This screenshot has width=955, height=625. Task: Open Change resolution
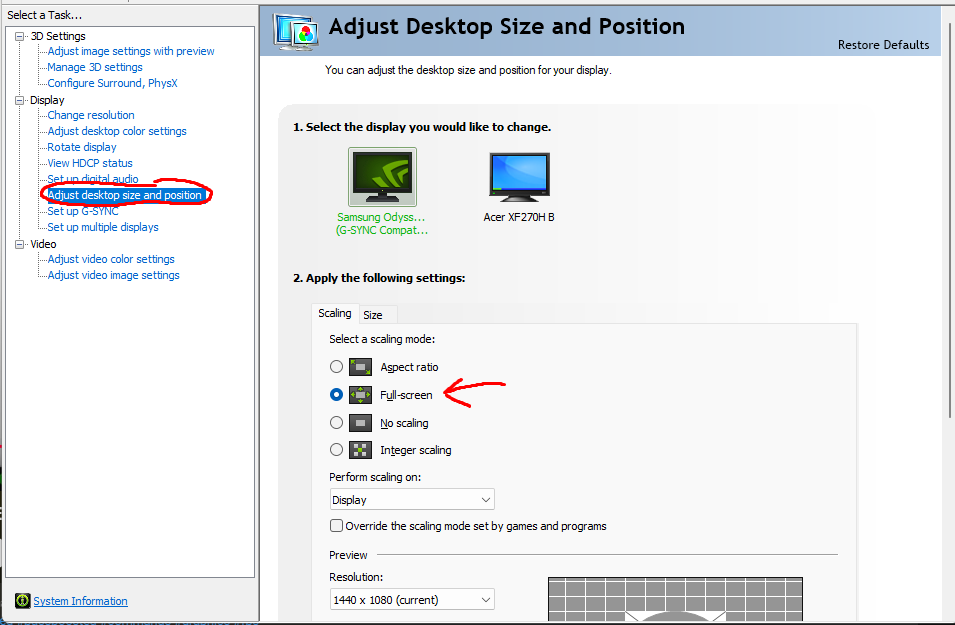click(91, 115)
